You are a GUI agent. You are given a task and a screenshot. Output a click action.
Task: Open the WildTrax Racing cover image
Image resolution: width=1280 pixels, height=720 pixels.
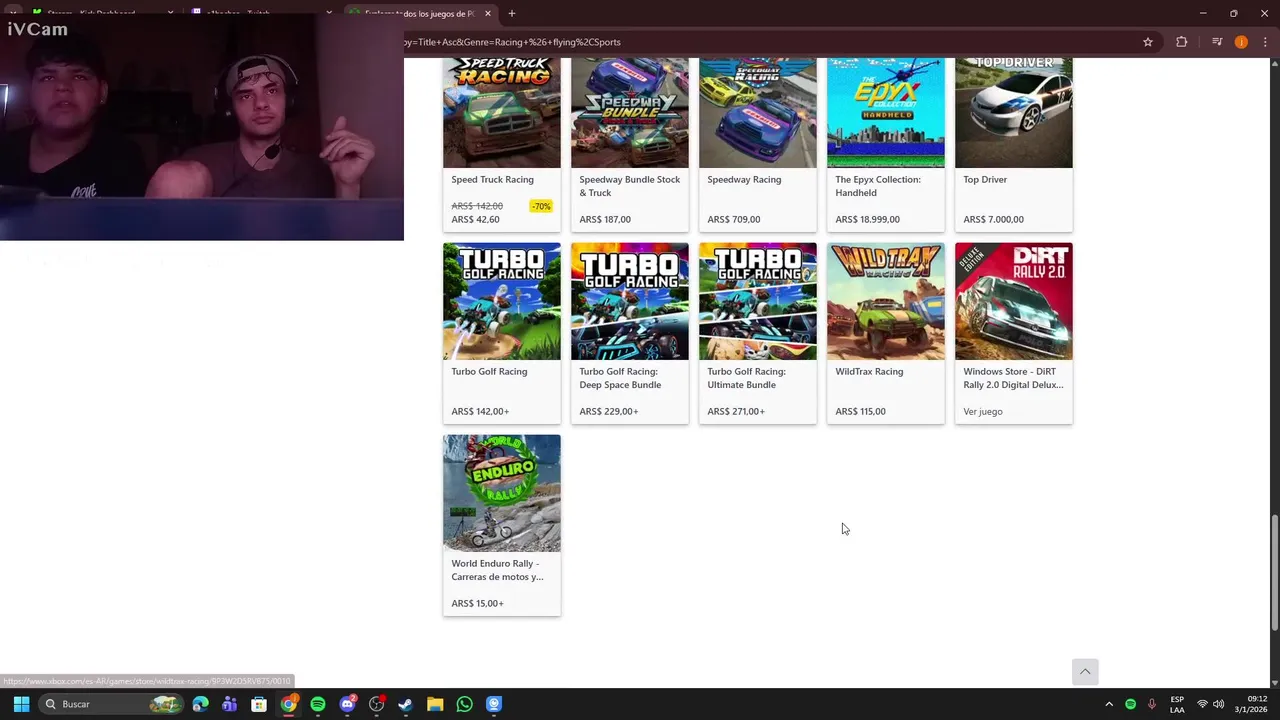(x=886, y=301)
